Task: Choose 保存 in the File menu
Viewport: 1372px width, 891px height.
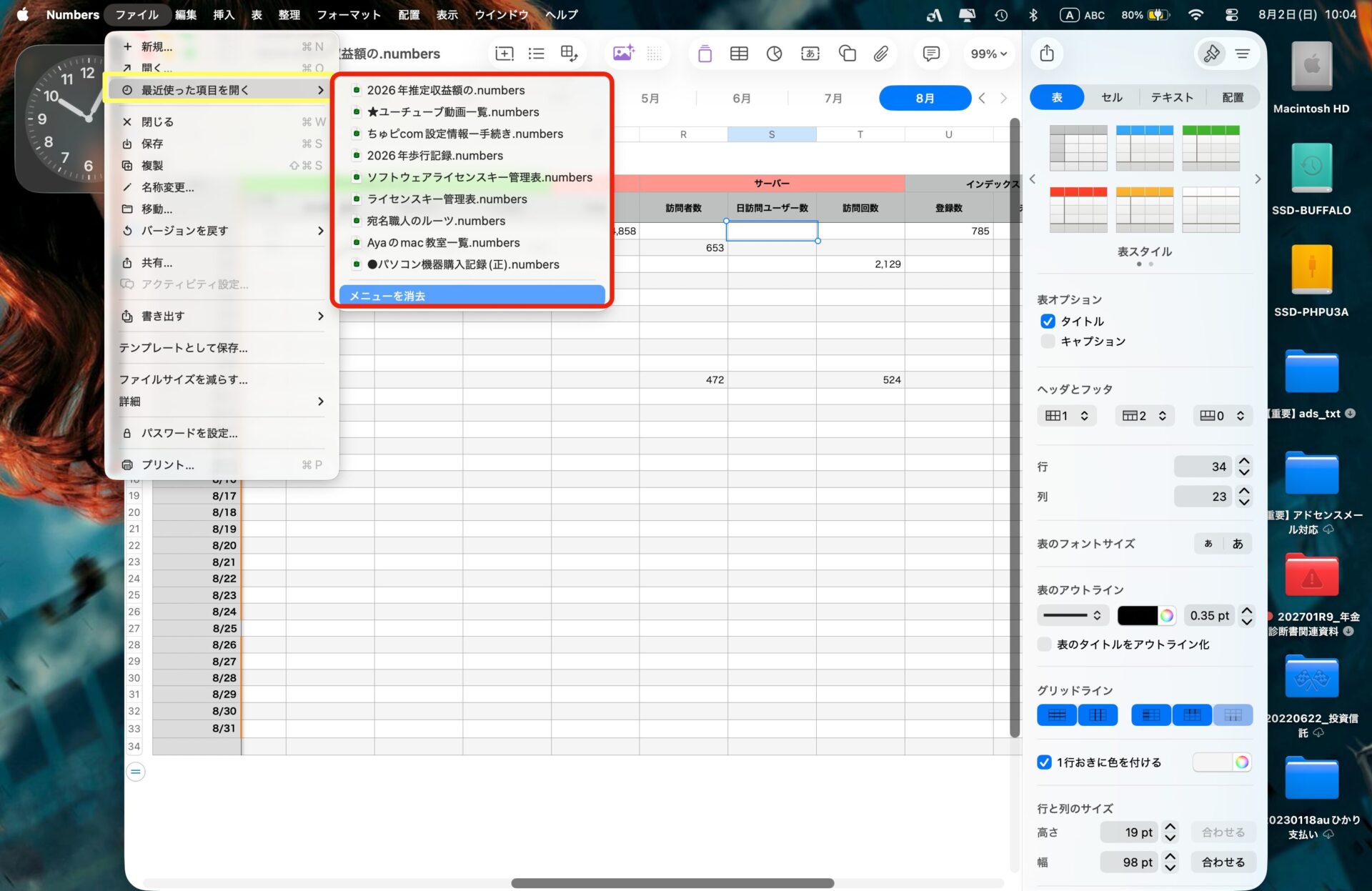Action: tap(222, 144)
